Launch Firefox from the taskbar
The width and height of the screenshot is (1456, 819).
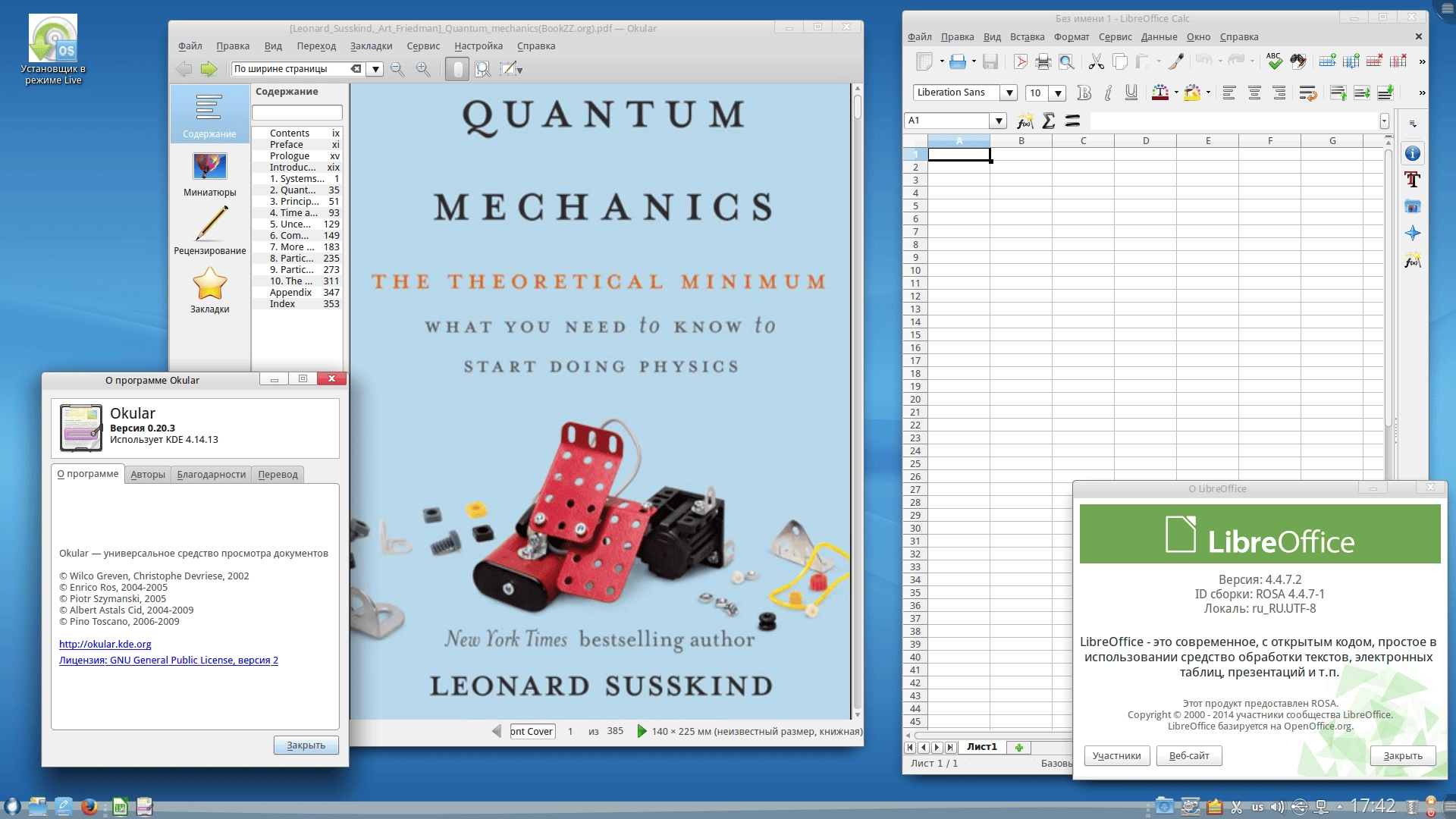[x=89, y=806]
